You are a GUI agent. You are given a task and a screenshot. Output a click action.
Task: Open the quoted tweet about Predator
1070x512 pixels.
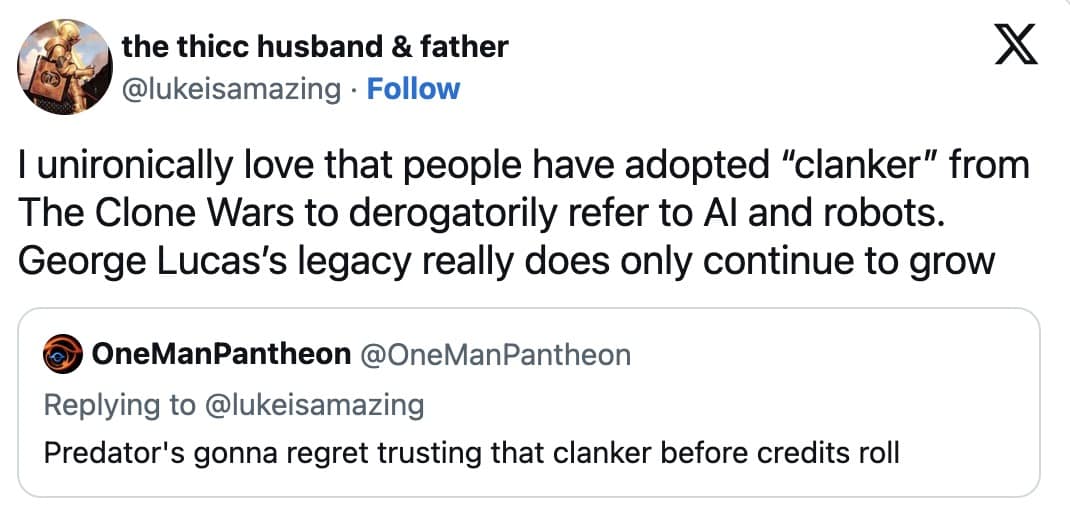coord(528,452)
